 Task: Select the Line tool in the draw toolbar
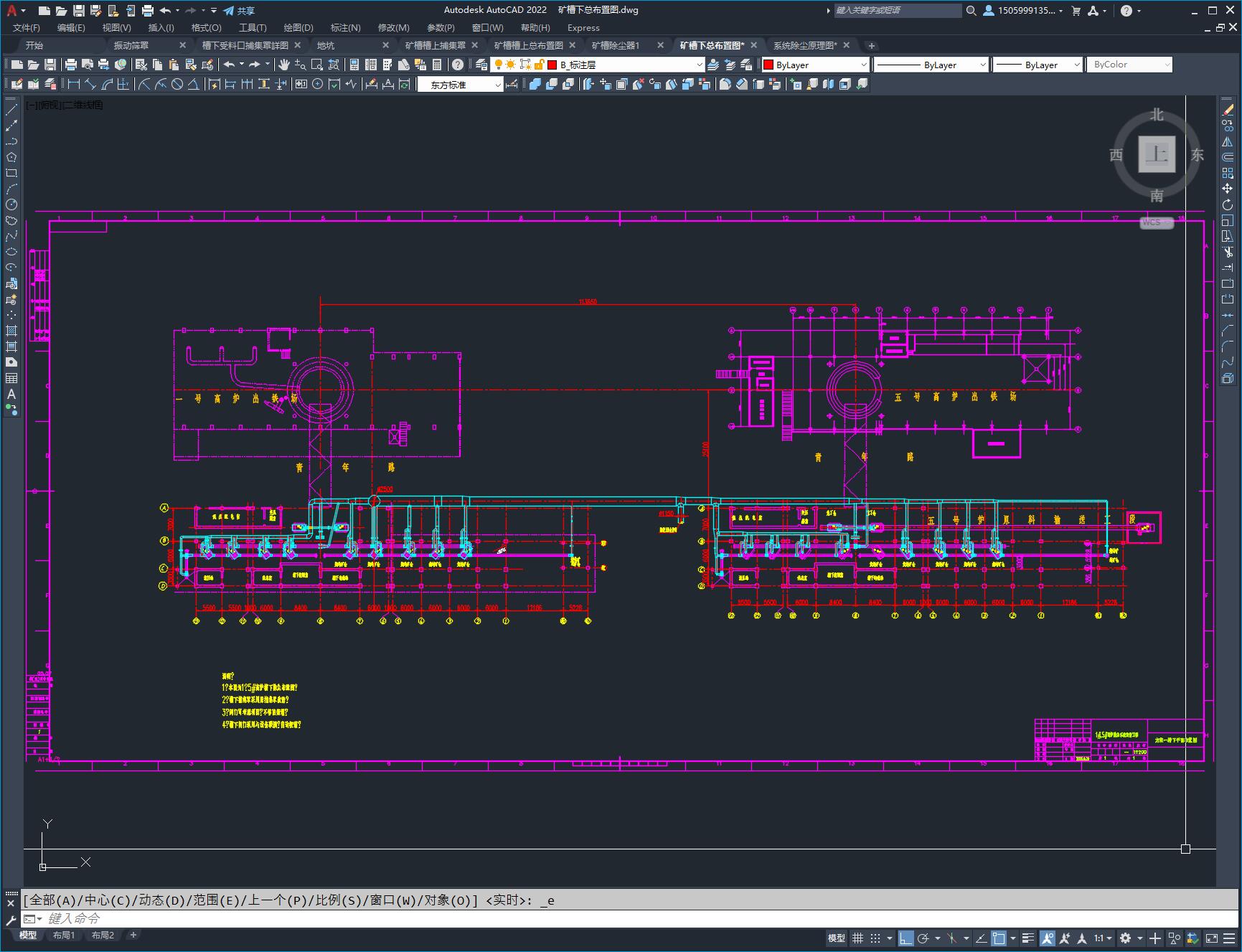tap(11, 110)
